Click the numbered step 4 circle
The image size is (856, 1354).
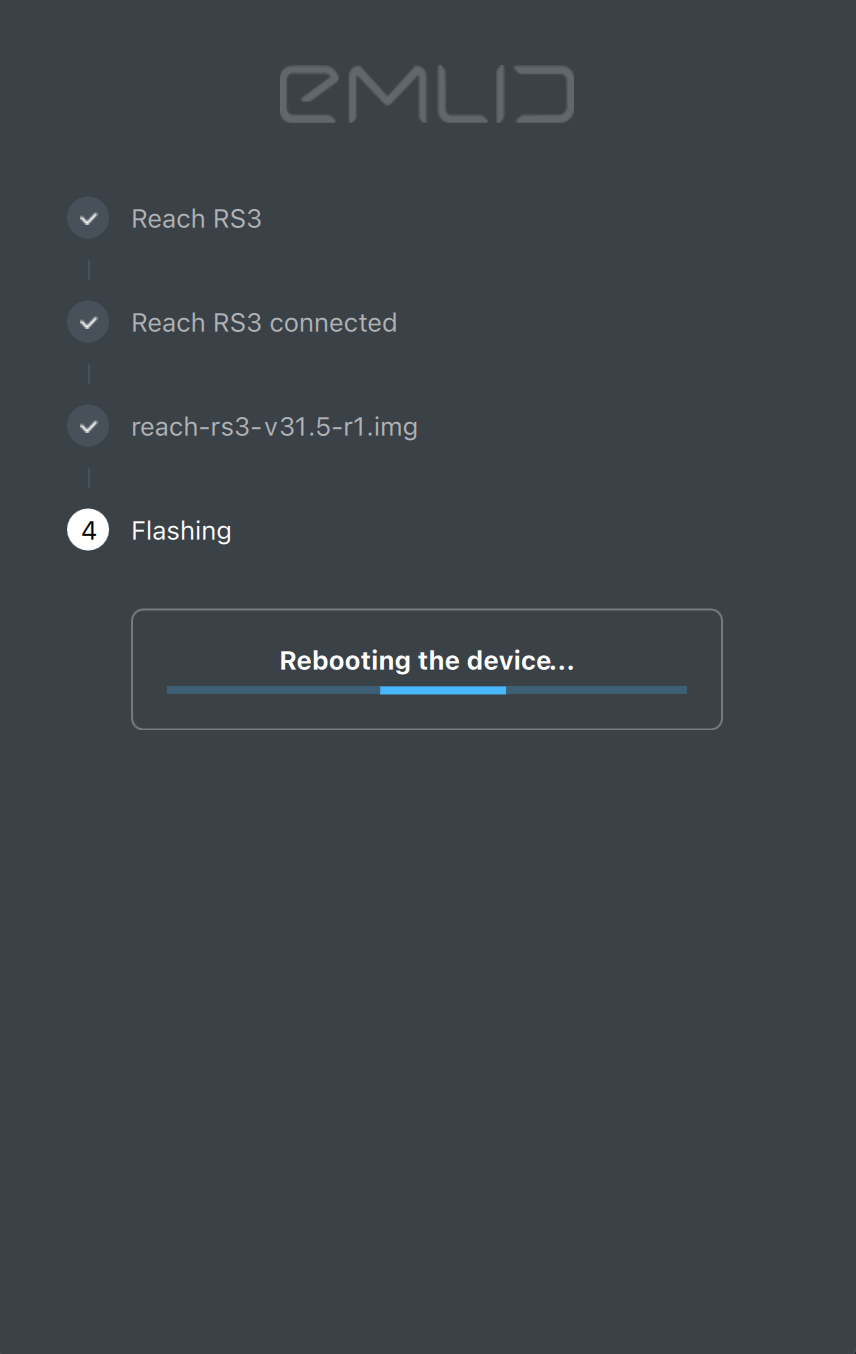tap(87, 529)
